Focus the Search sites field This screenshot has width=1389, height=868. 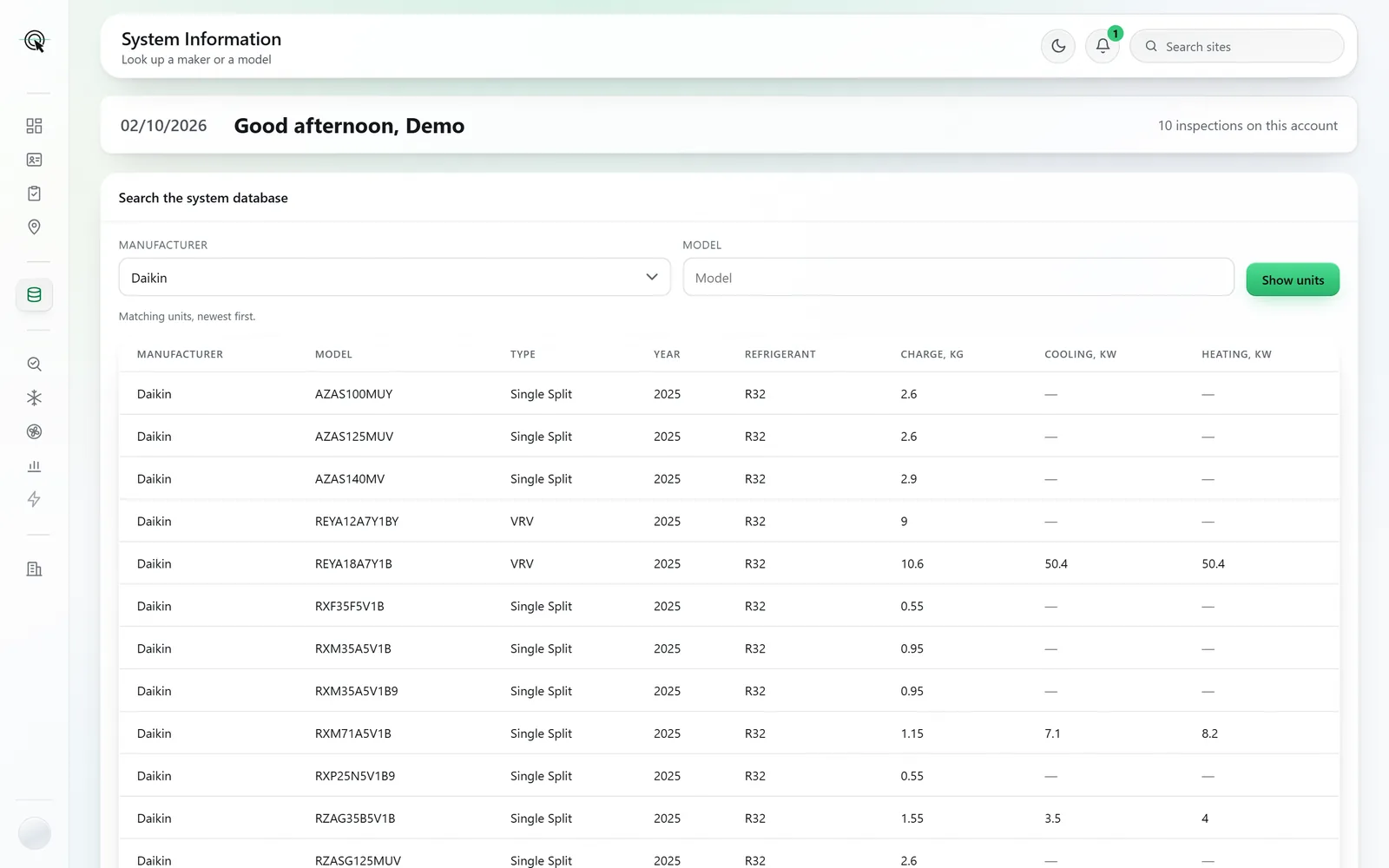tap(1237, 46)
